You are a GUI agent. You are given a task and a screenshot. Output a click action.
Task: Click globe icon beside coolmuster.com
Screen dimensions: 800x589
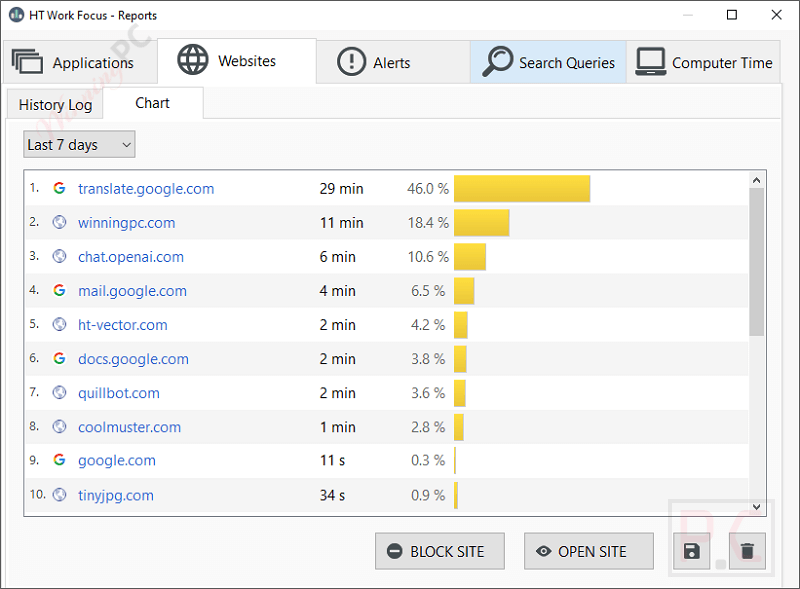click(x=59, y=426)
